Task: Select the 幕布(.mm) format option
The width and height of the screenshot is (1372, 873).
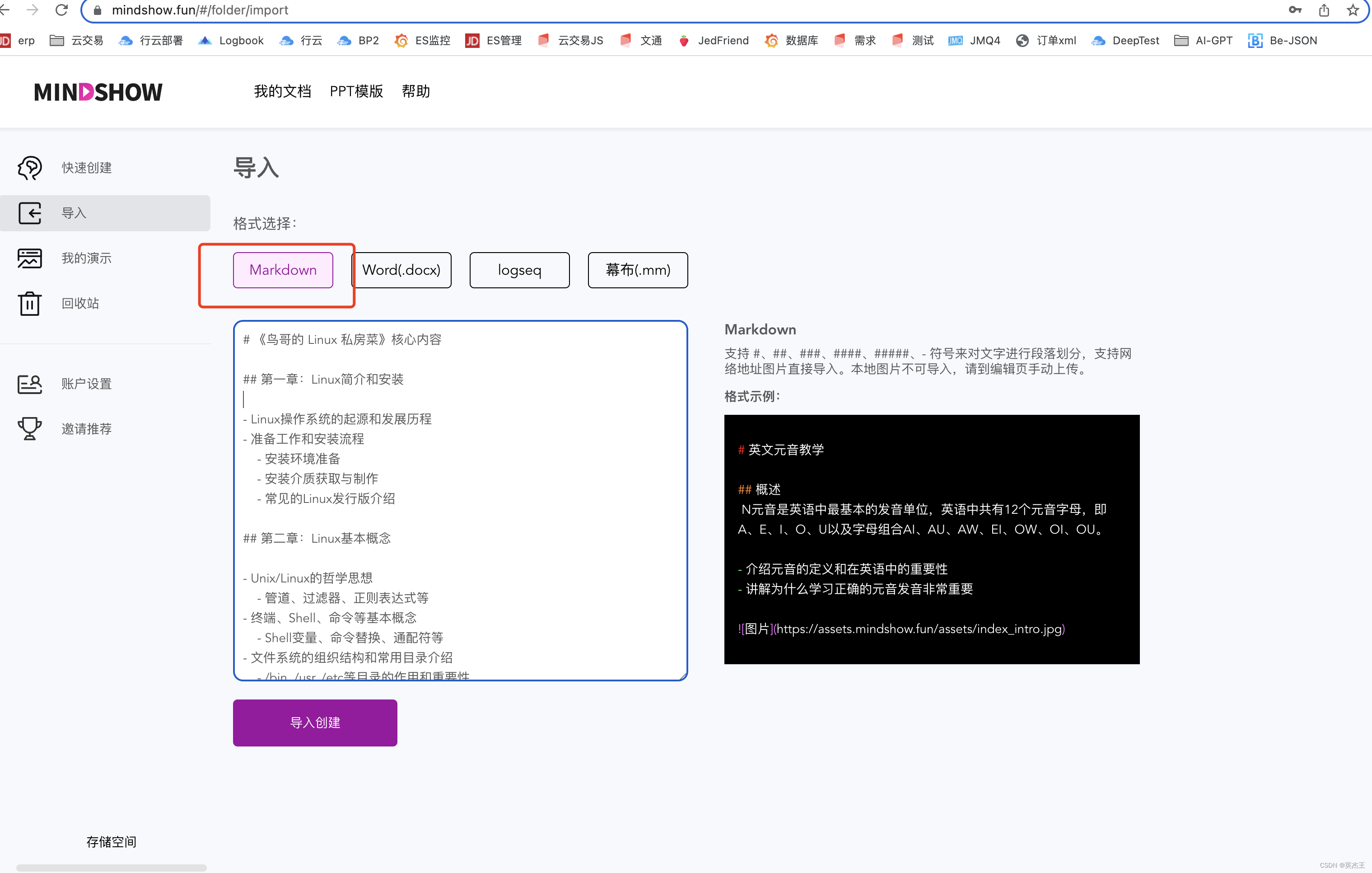Action: (638, 270)
